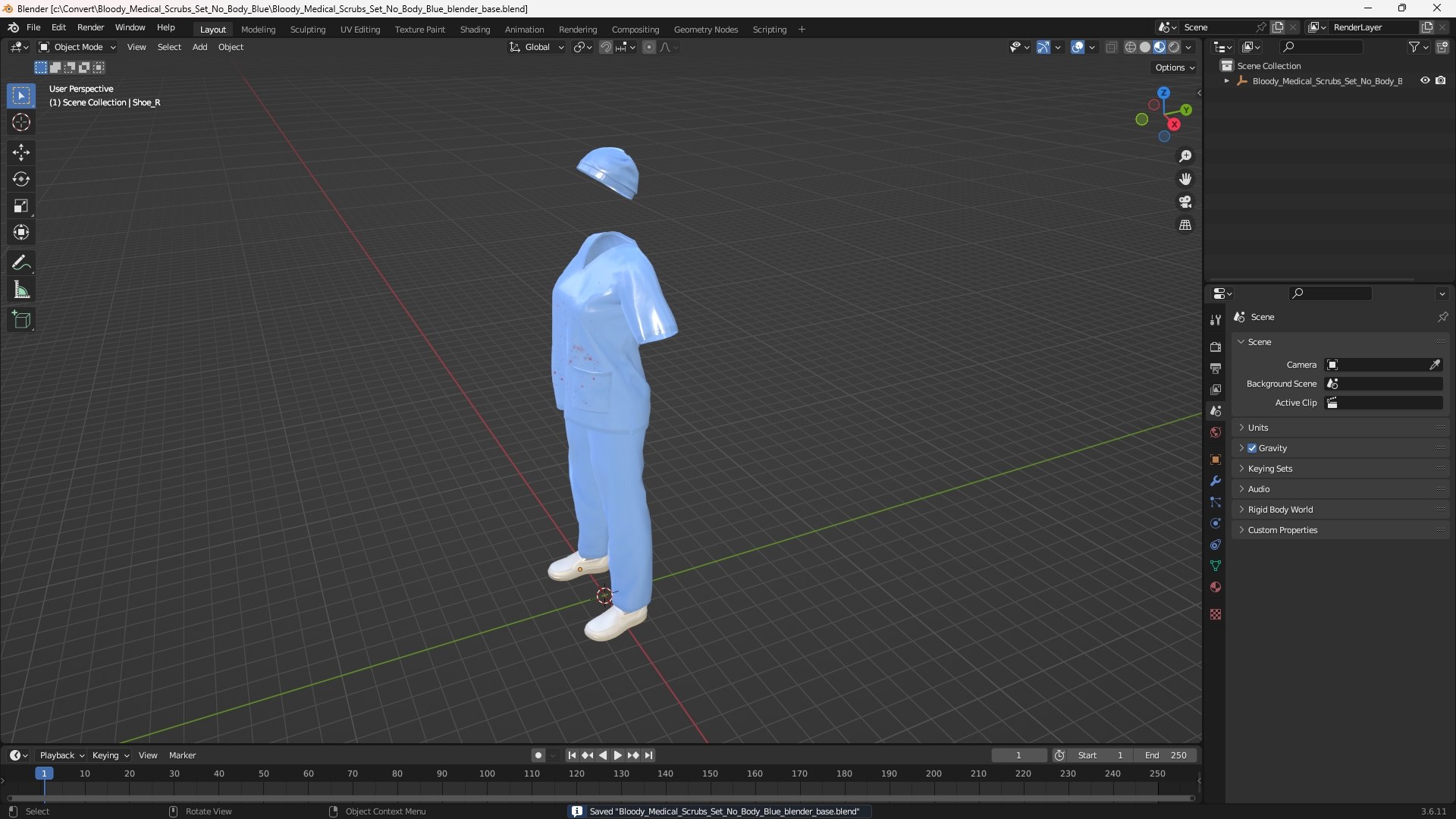Open the Particles properties tab
Viewport: 1456px width, 819px height.
[1216, 502]
